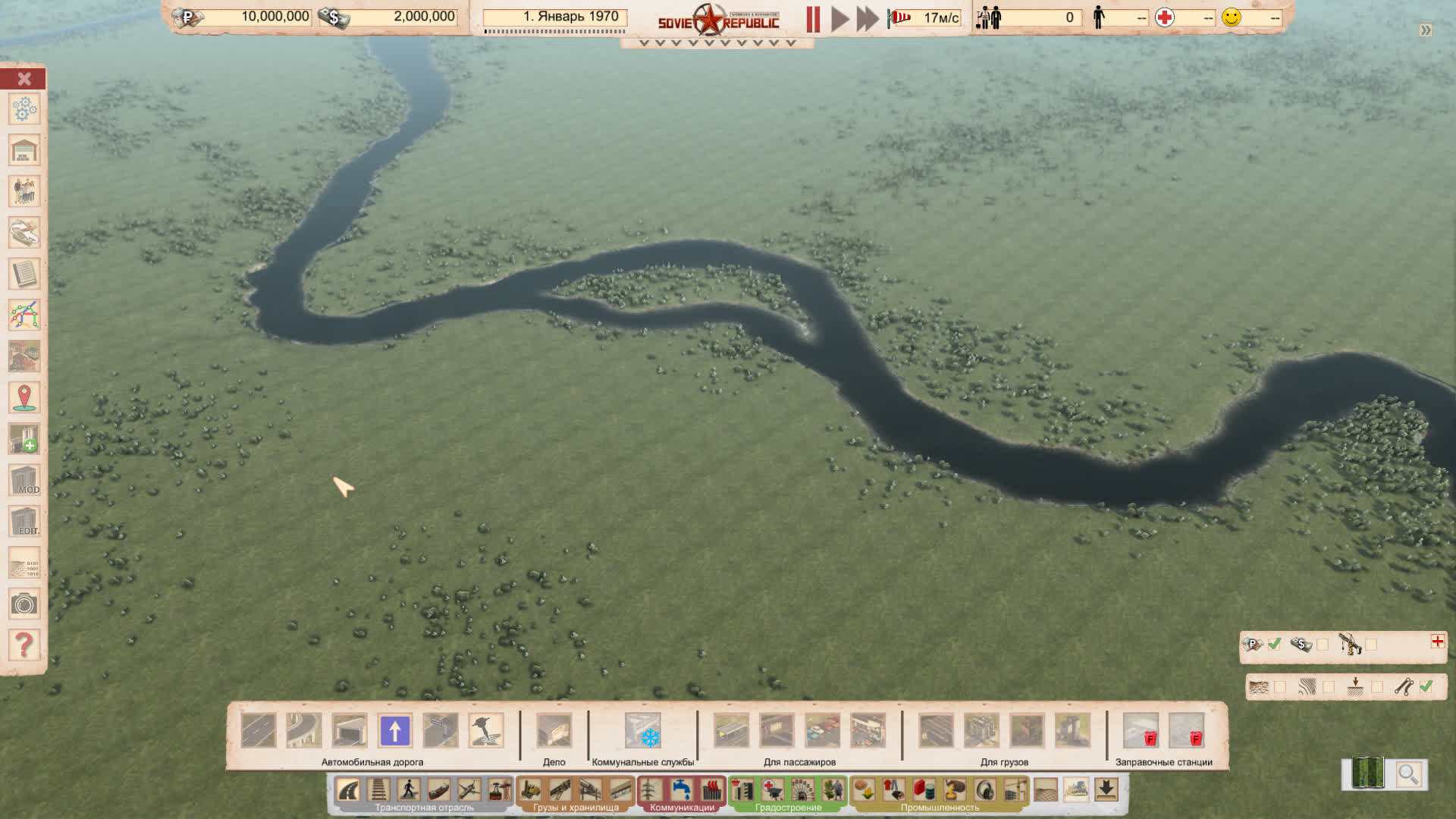The image size is (1456, 819).
Task: Select the first gas station building
Action: 1141,731
